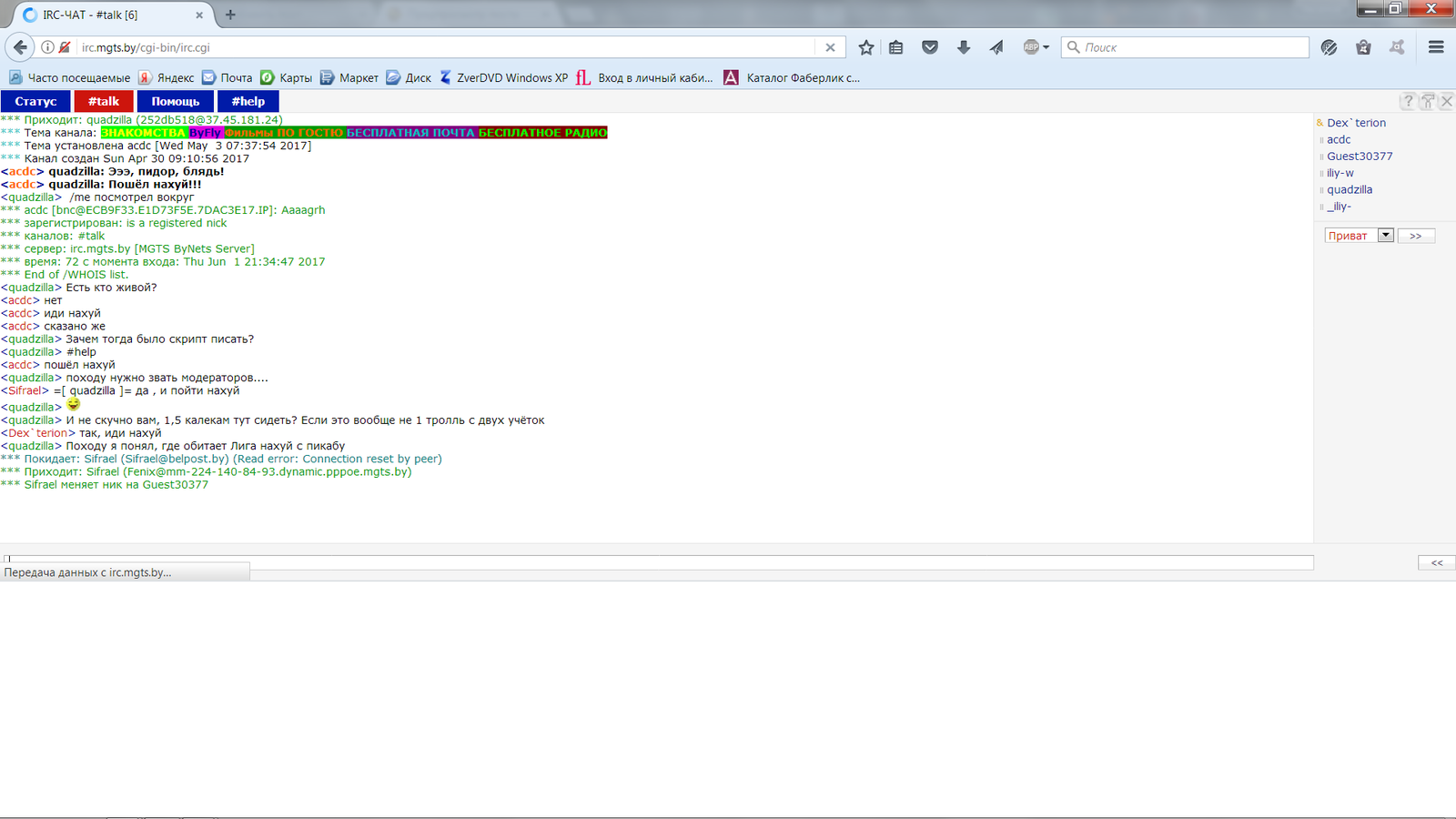The image size is (1456, 819).
Task: Switch to the #help channel tab
Action: point(248,101)
